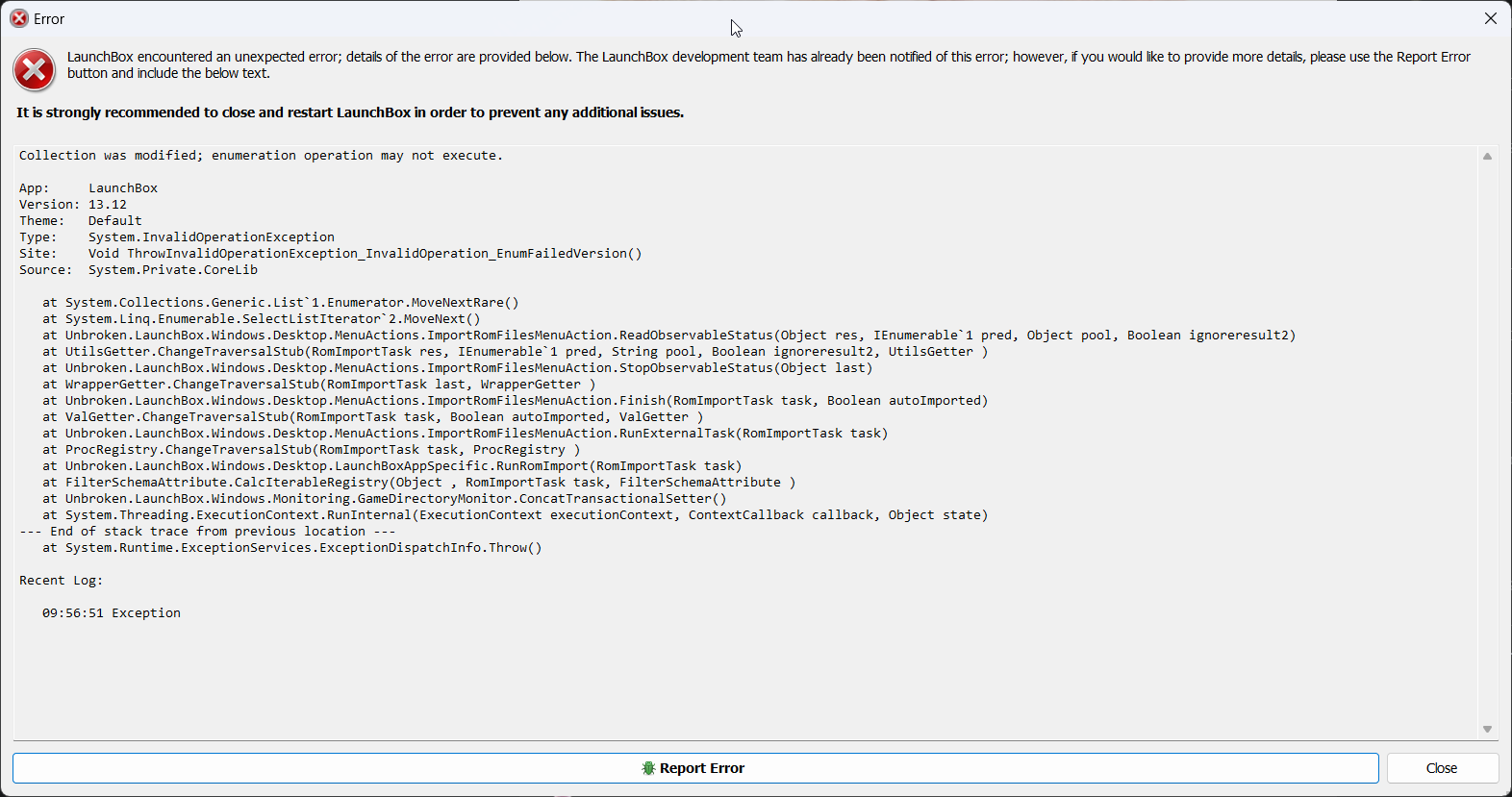
Task: Click the LaunchBoxAppSpecific.RunRomImport stack line
Action: 392,466
